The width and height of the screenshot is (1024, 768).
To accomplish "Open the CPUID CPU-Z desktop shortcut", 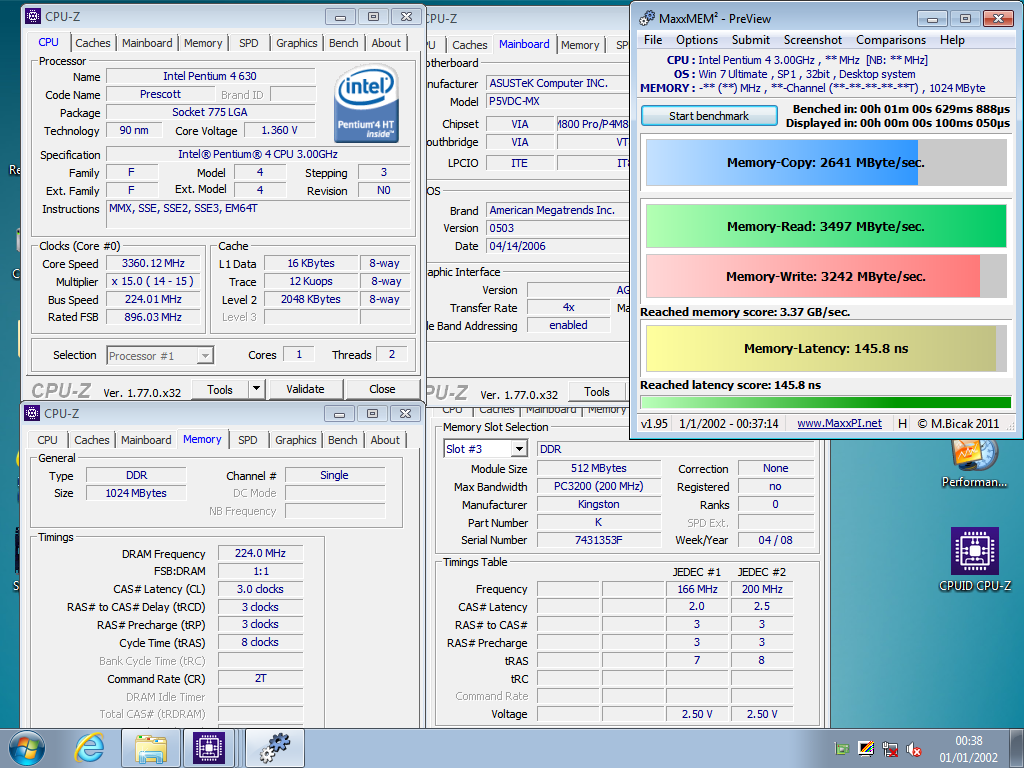I will point(974,560).
